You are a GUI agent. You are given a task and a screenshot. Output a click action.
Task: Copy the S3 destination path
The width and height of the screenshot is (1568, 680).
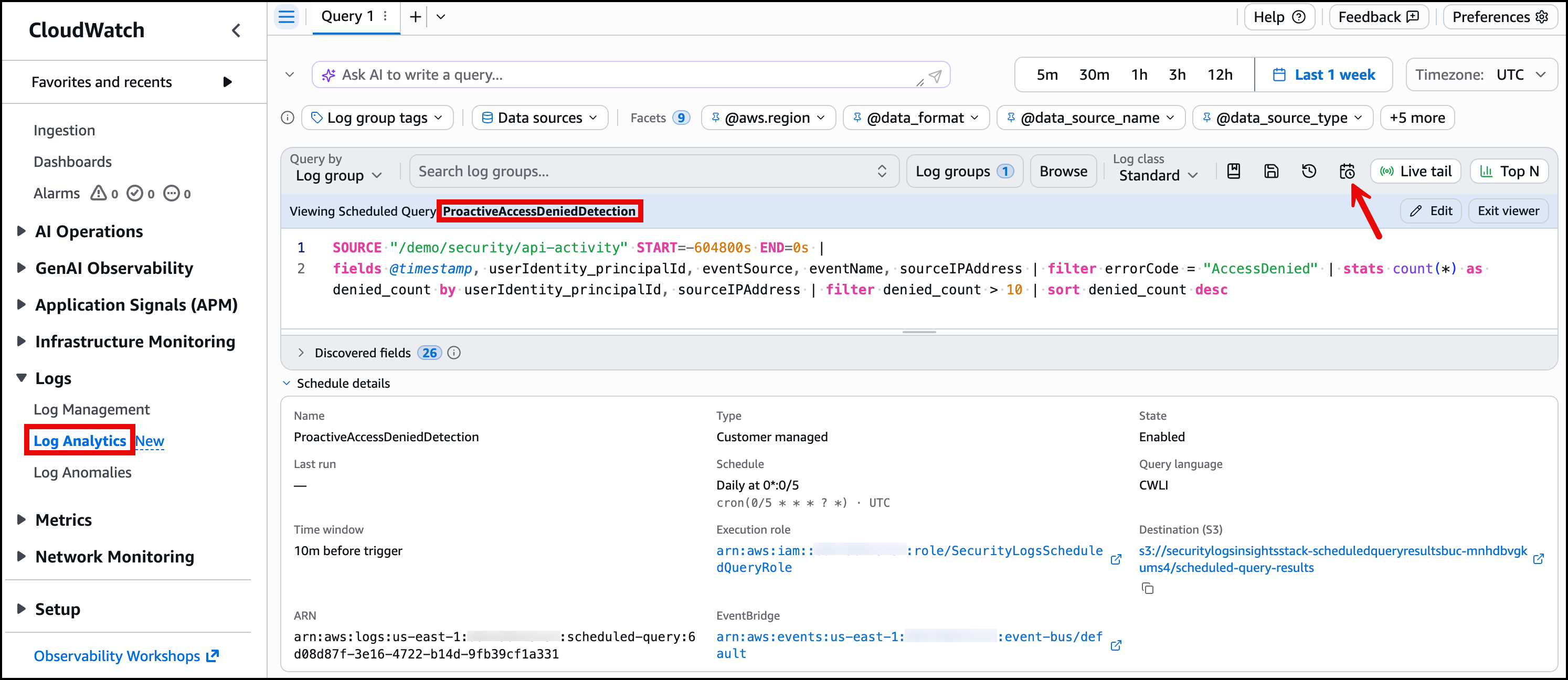[1147, 589]
